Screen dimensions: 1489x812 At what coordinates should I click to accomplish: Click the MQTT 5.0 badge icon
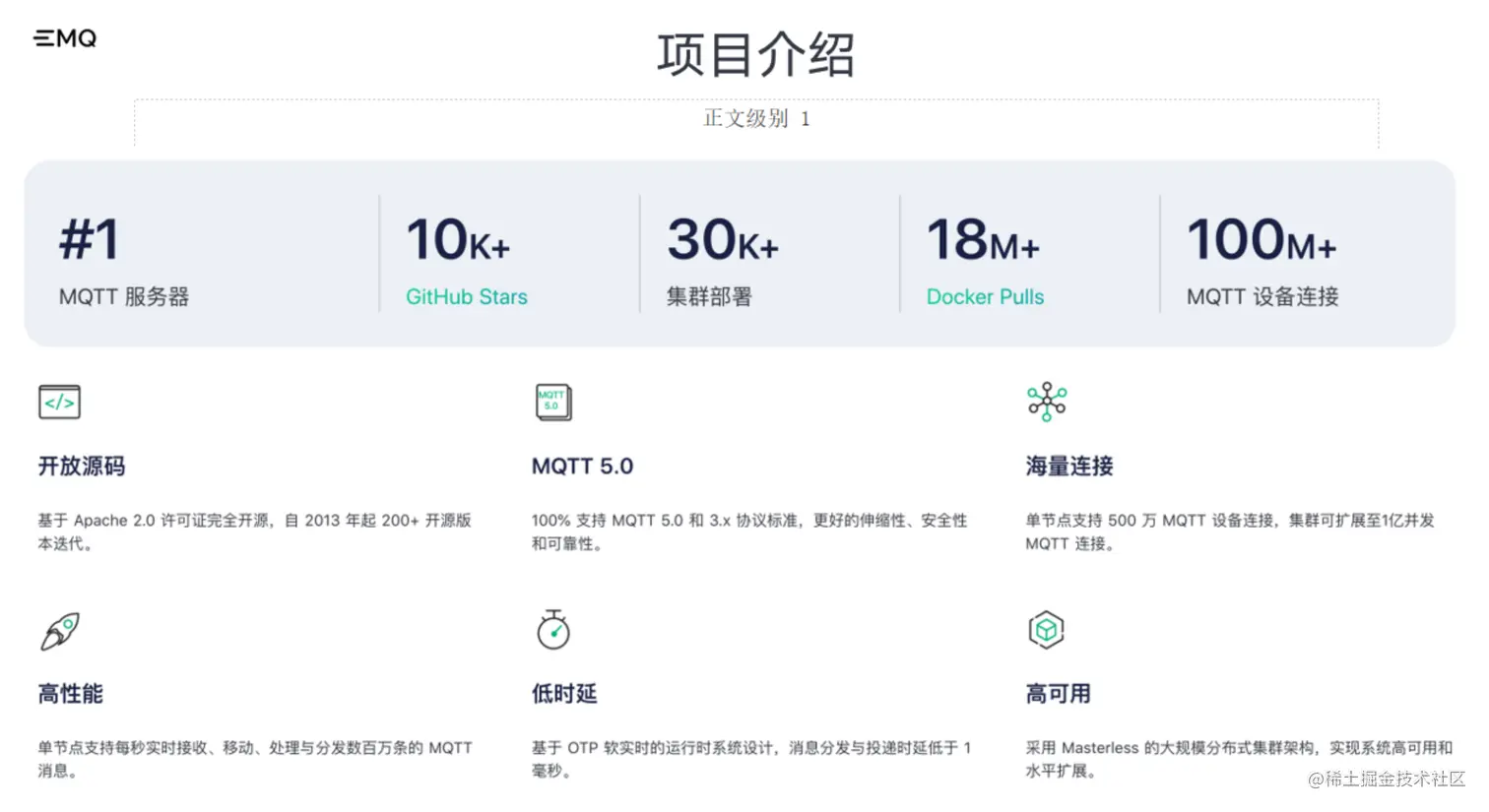tap(552, 402)
